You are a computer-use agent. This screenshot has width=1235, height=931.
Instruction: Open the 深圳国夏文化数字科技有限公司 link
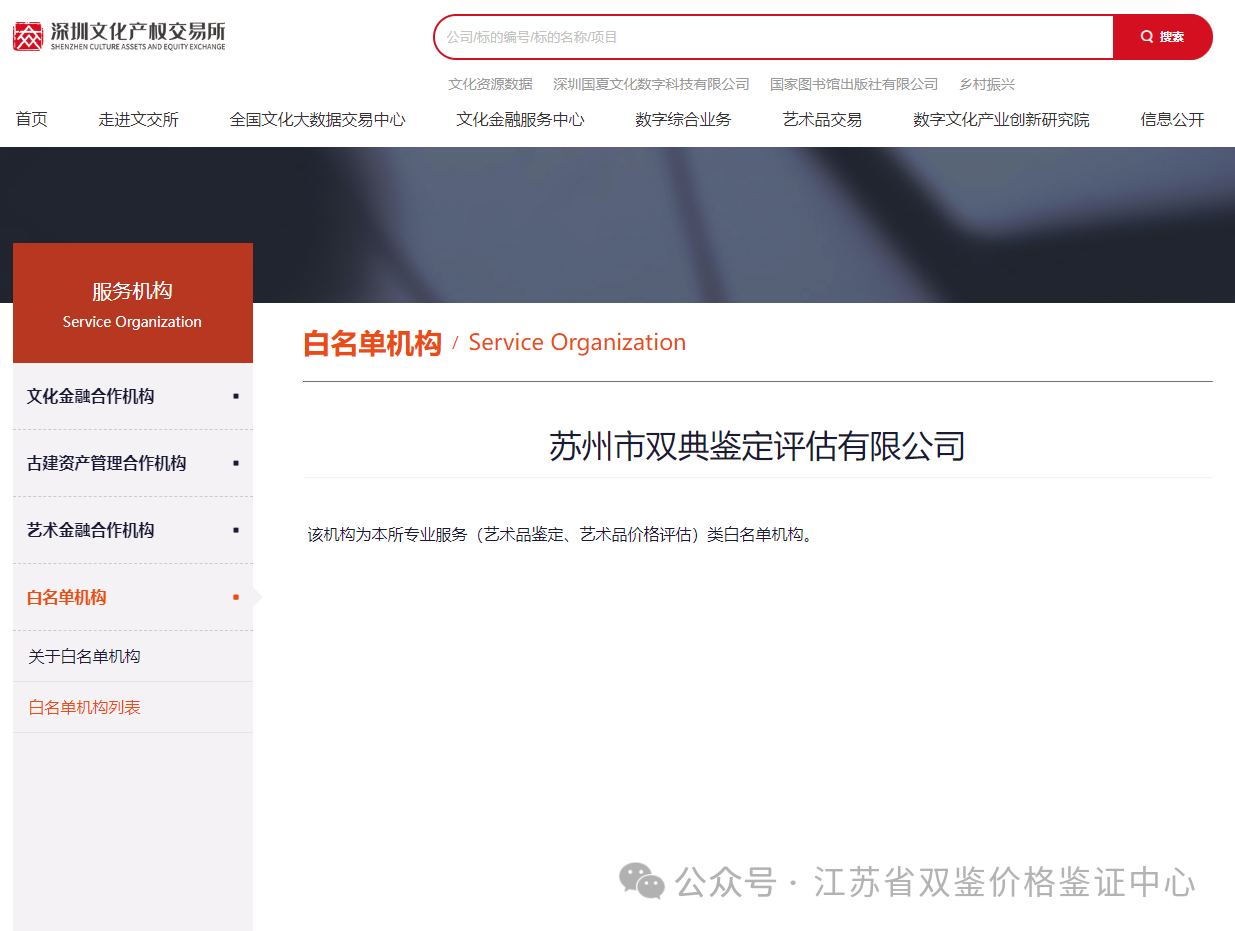[651, 84]
